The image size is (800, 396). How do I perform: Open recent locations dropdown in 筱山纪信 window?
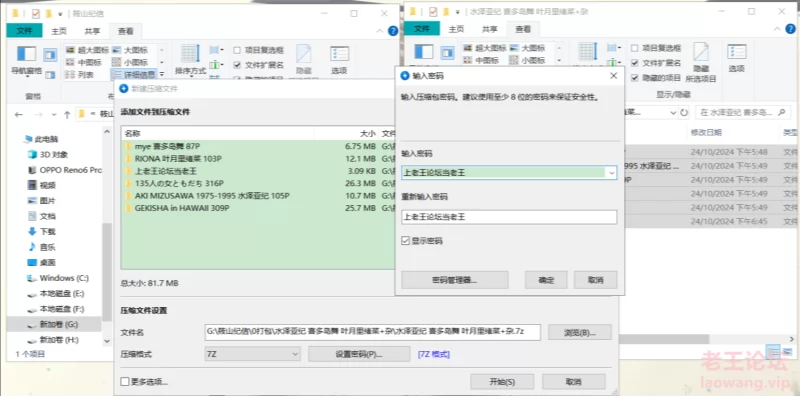(54, 115)
